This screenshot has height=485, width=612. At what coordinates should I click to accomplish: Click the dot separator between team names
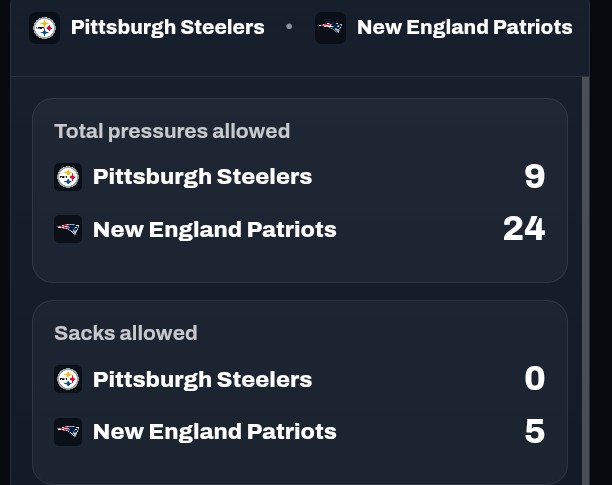289,27
